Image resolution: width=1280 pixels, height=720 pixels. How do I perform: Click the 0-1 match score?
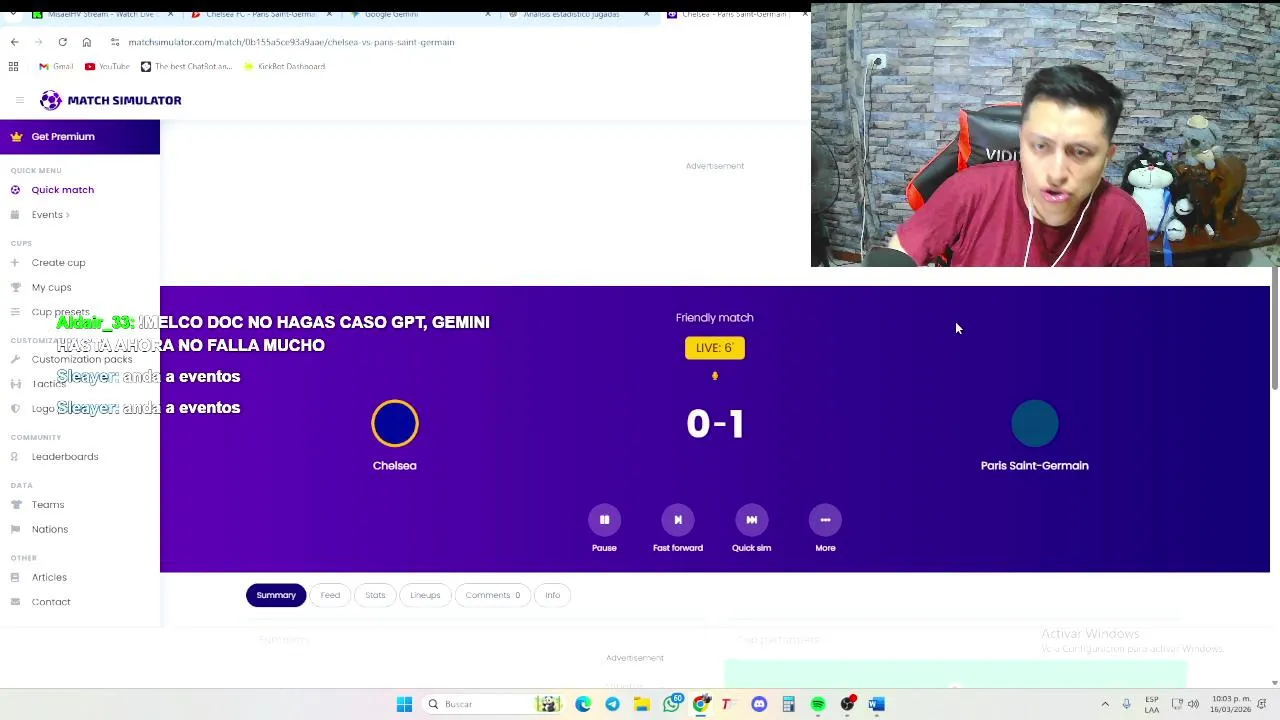tap(715, 424)
